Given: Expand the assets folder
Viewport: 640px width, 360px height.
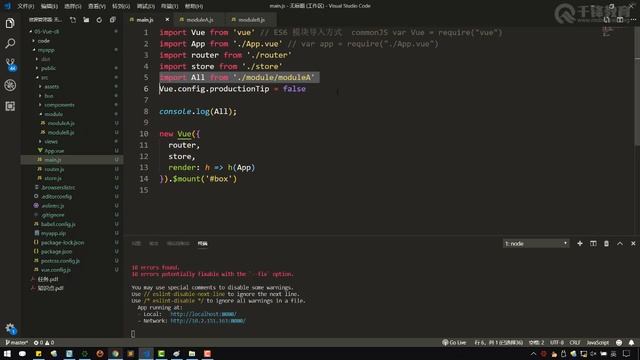Looking at the screenshot, I should coord(51,87).
